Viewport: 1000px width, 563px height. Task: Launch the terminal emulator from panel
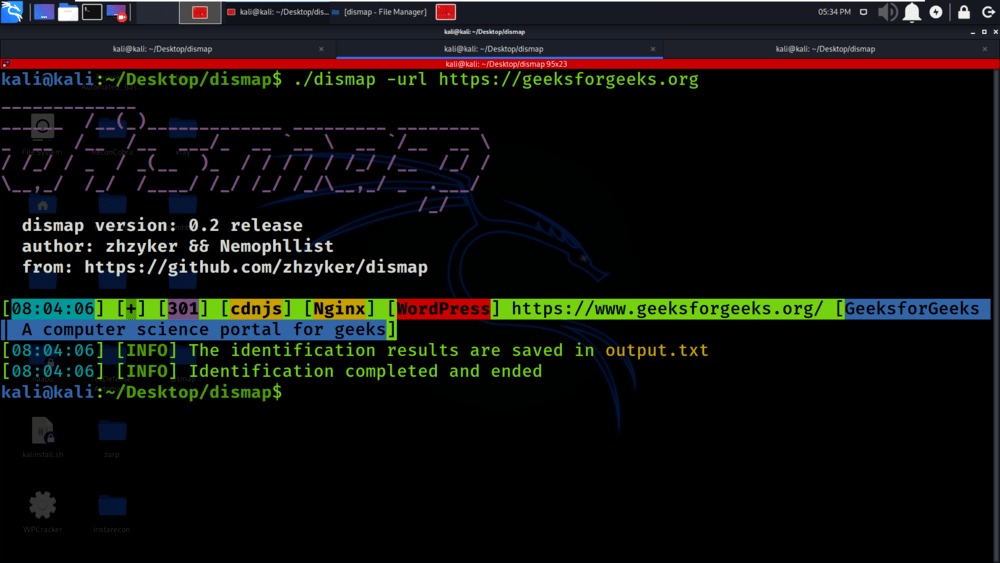pos(92,11)
